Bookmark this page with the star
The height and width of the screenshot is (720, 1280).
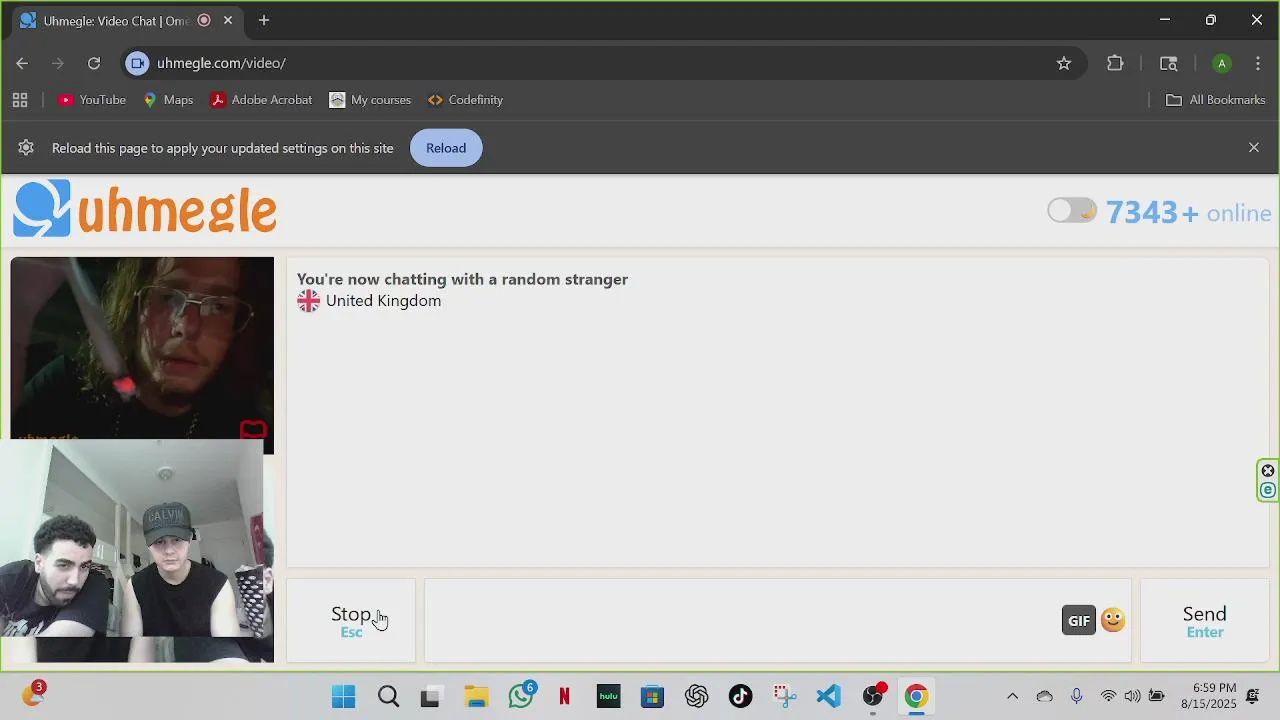pyautogui.click(x=1064, y=63)
